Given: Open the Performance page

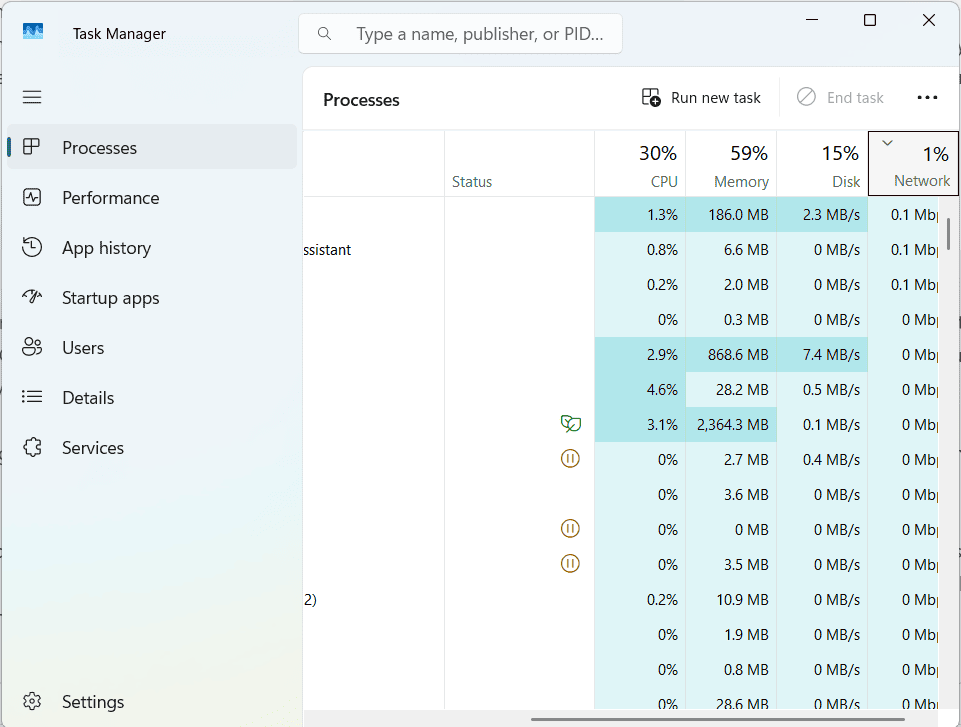Looking at the screenshot, I should pos(152,197).
